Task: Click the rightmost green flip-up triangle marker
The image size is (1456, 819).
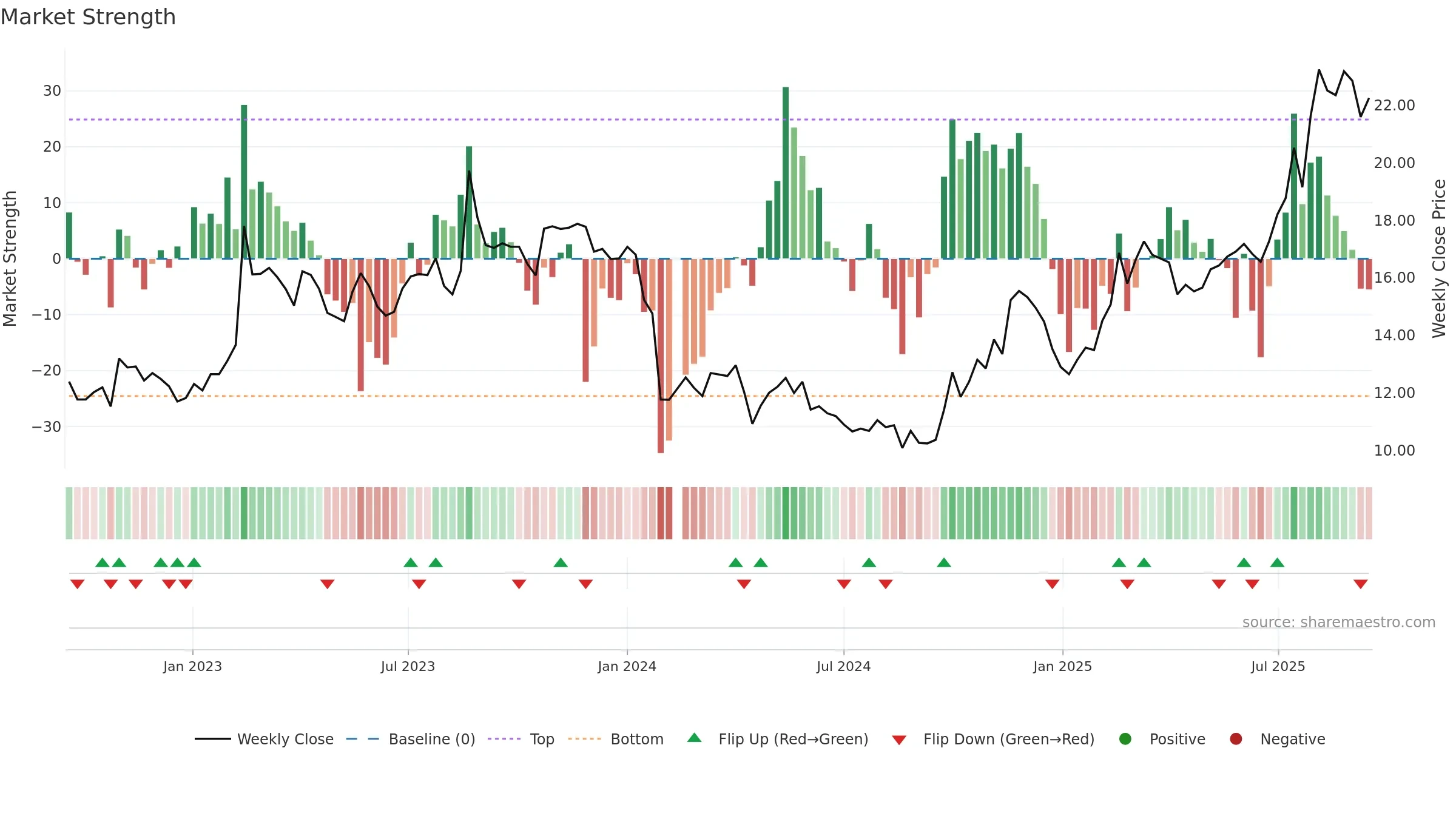Action: tap(1277, 562)
